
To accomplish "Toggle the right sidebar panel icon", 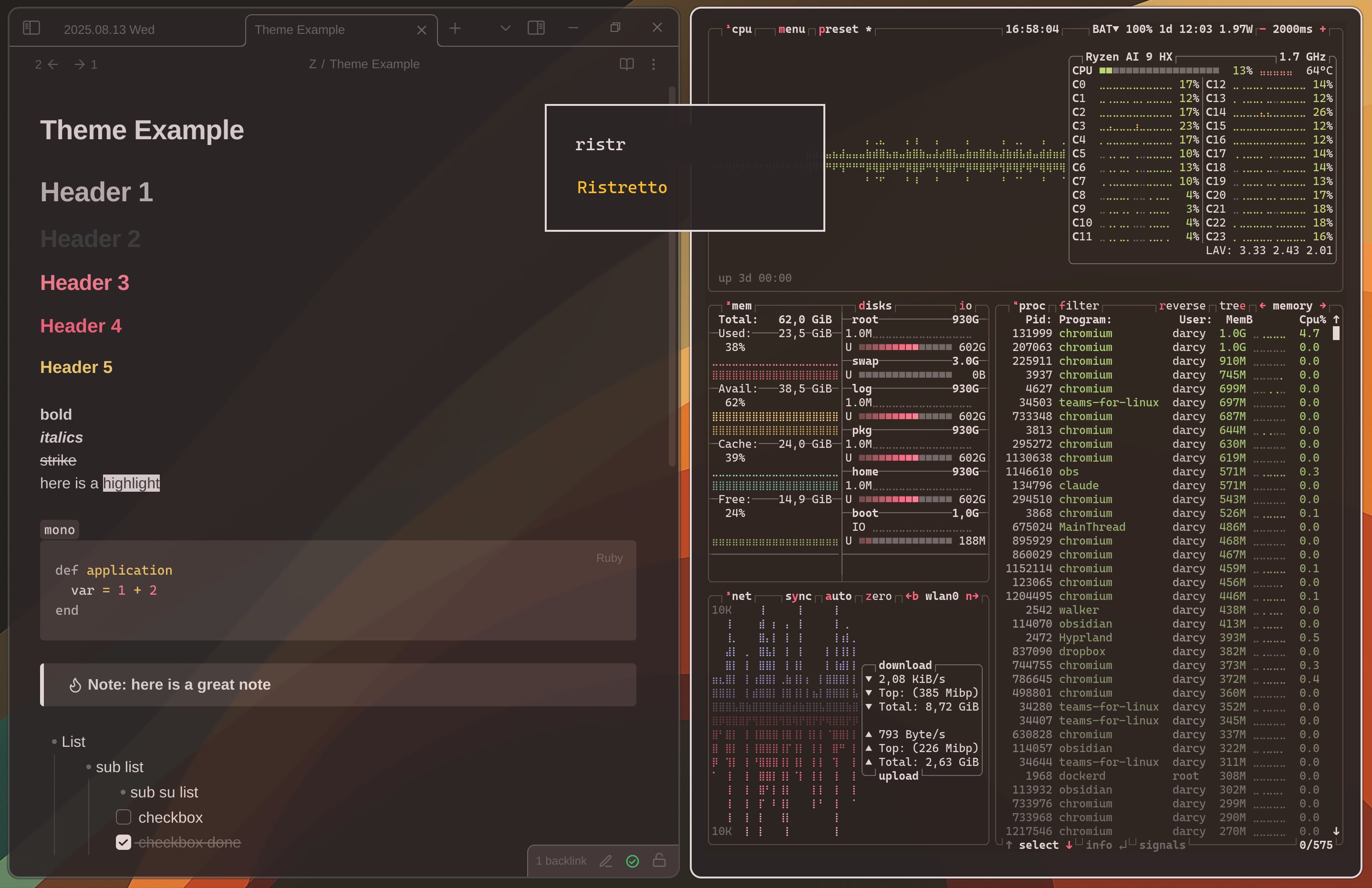I will 536,28.
